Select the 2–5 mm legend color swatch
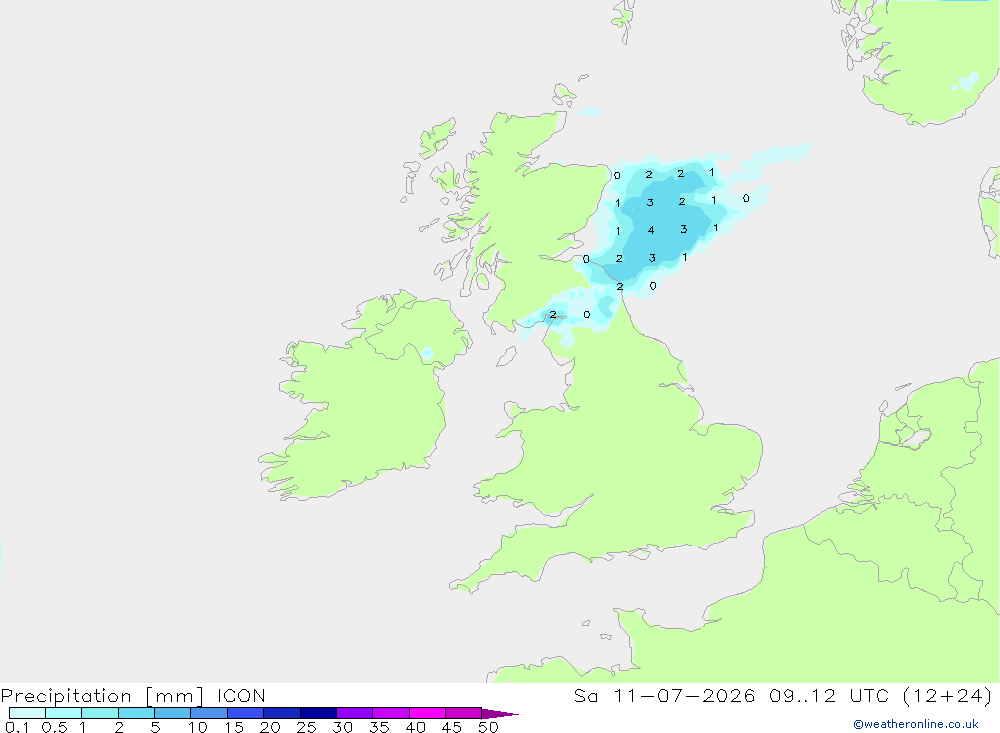The height and width of the screenshot is (733, 1000). click(136, 713)
